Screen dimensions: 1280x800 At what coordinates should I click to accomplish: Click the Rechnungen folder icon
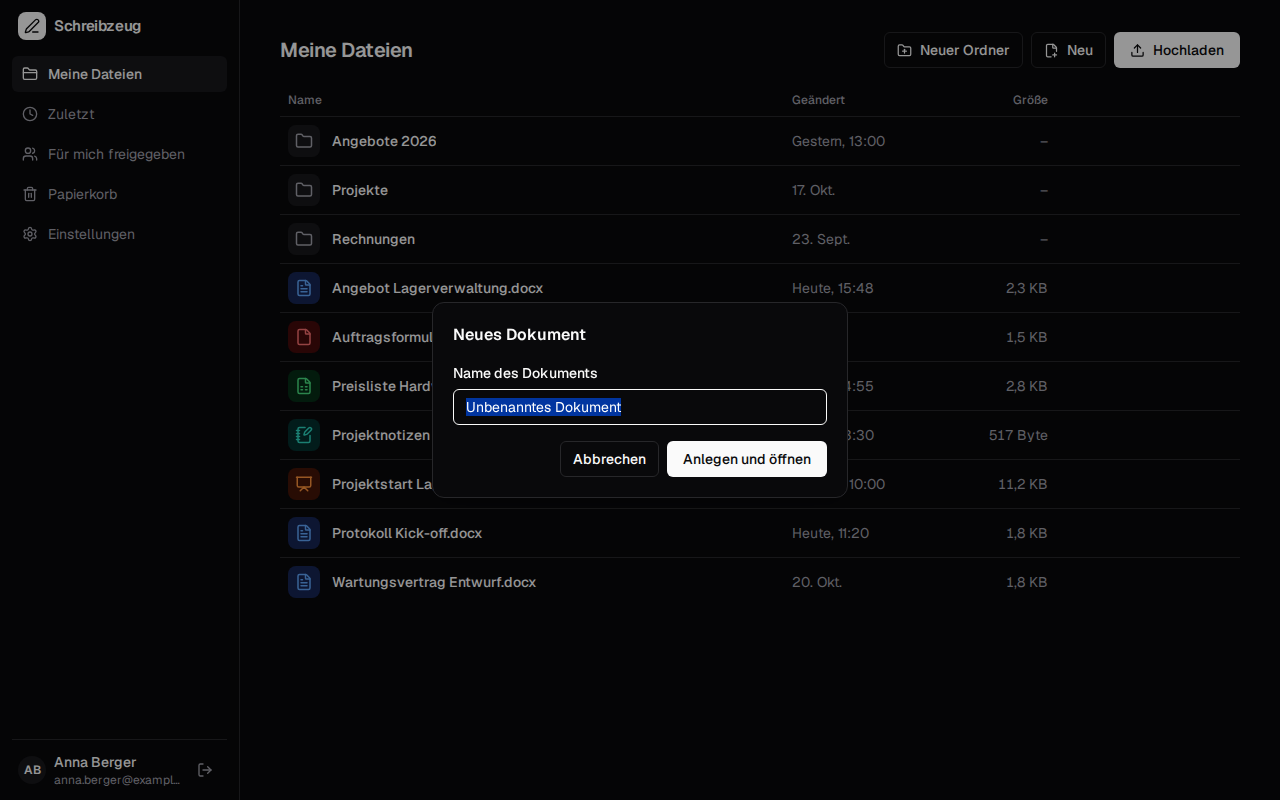point(304,239)
